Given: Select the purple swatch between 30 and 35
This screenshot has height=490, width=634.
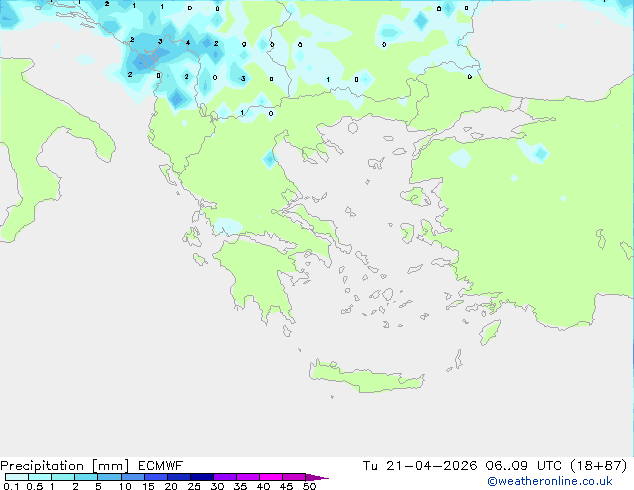Looking at the screenshot, I should tap(224, 477).
